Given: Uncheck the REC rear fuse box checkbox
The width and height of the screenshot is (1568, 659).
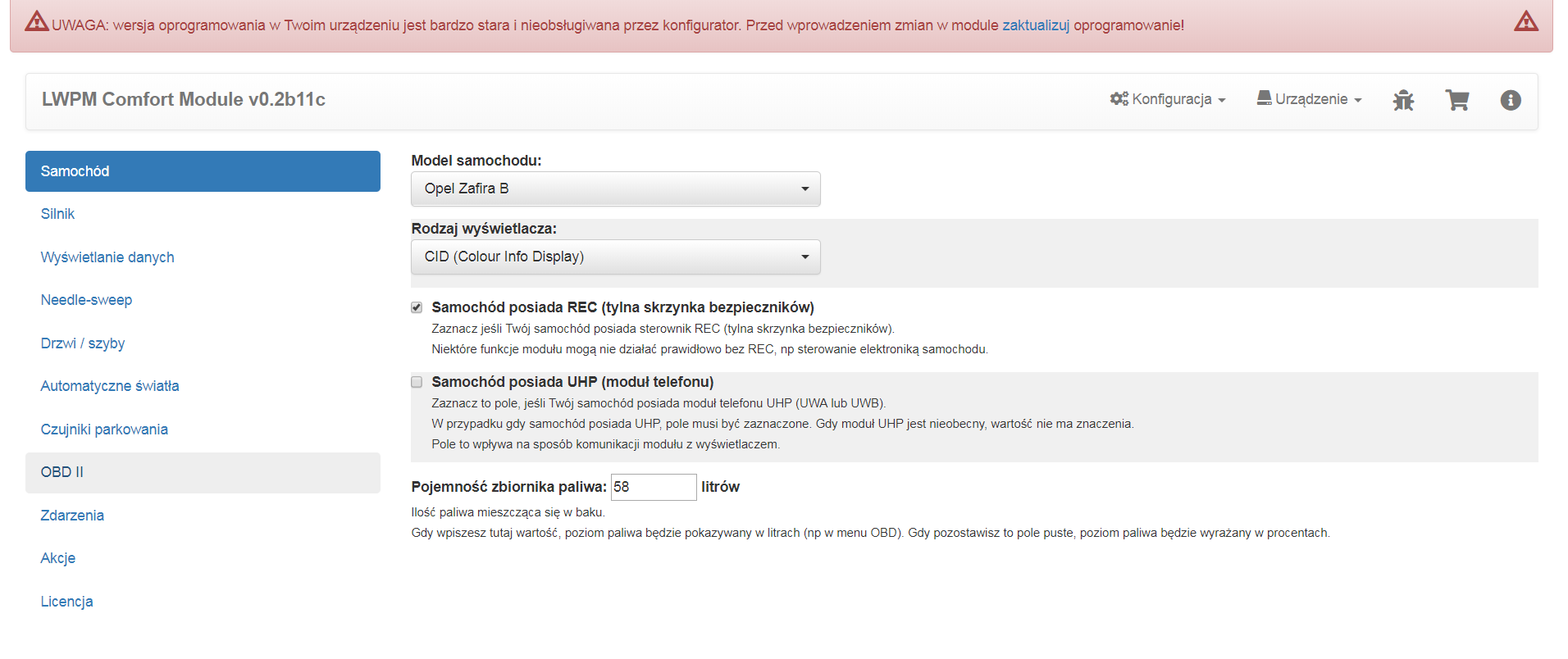Looking at the screenshot, I should pos(417,307).
